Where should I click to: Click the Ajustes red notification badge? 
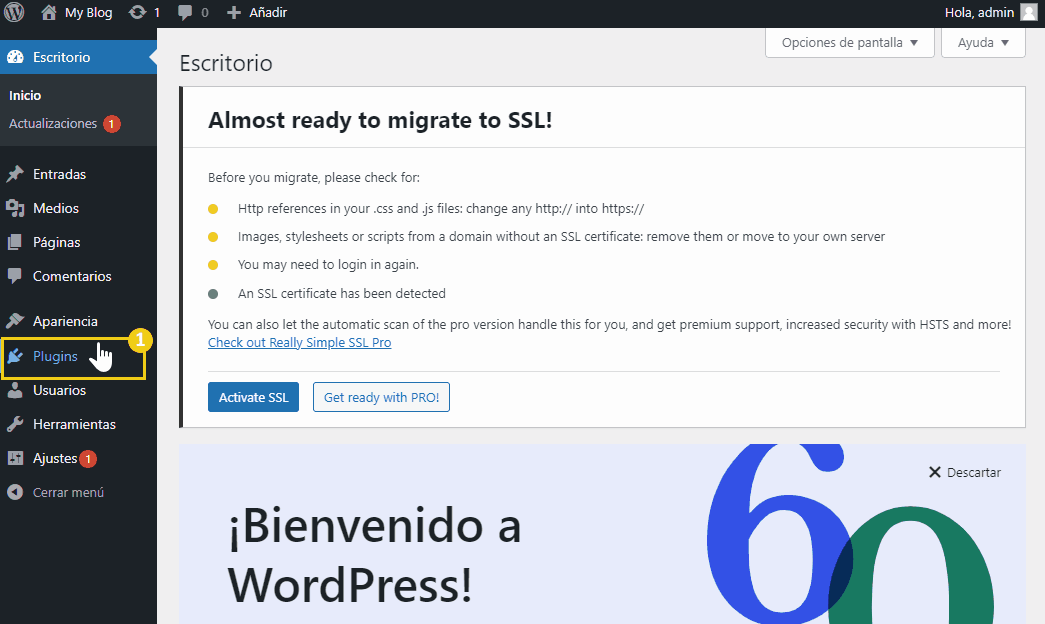coord(87,459)
